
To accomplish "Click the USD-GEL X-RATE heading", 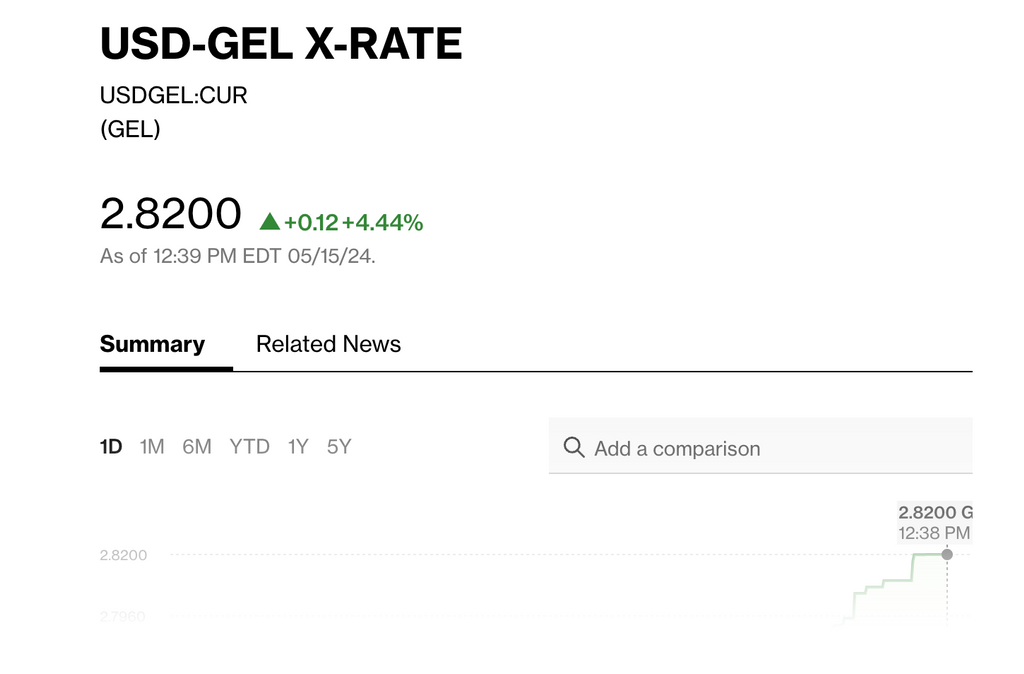I will (281, 44).
